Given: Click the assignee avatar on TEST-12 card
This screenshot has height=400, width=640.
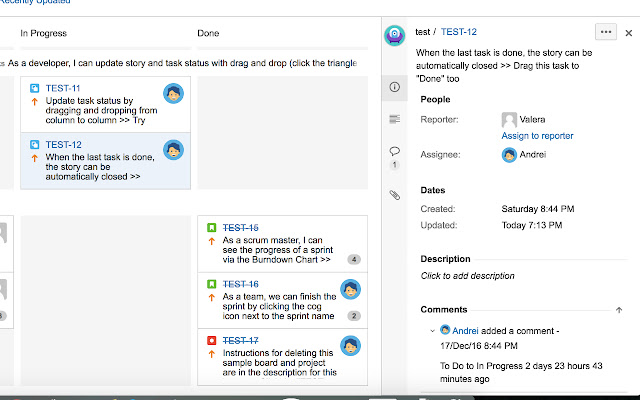Looking at the screenshot, I should click(x=173, y=150).
